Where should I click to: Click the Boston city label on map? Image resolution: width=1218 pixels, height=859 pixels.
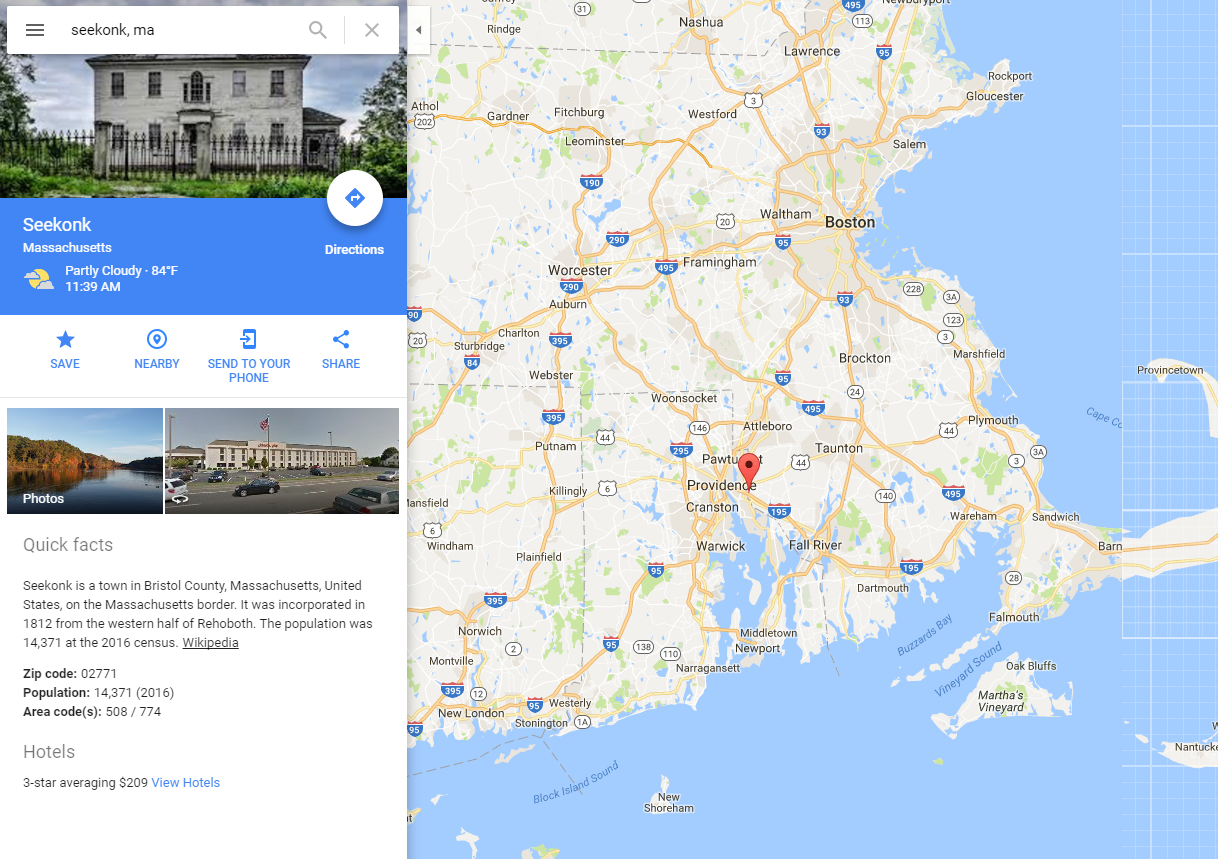pyautogui.click(x=850, y=222)
